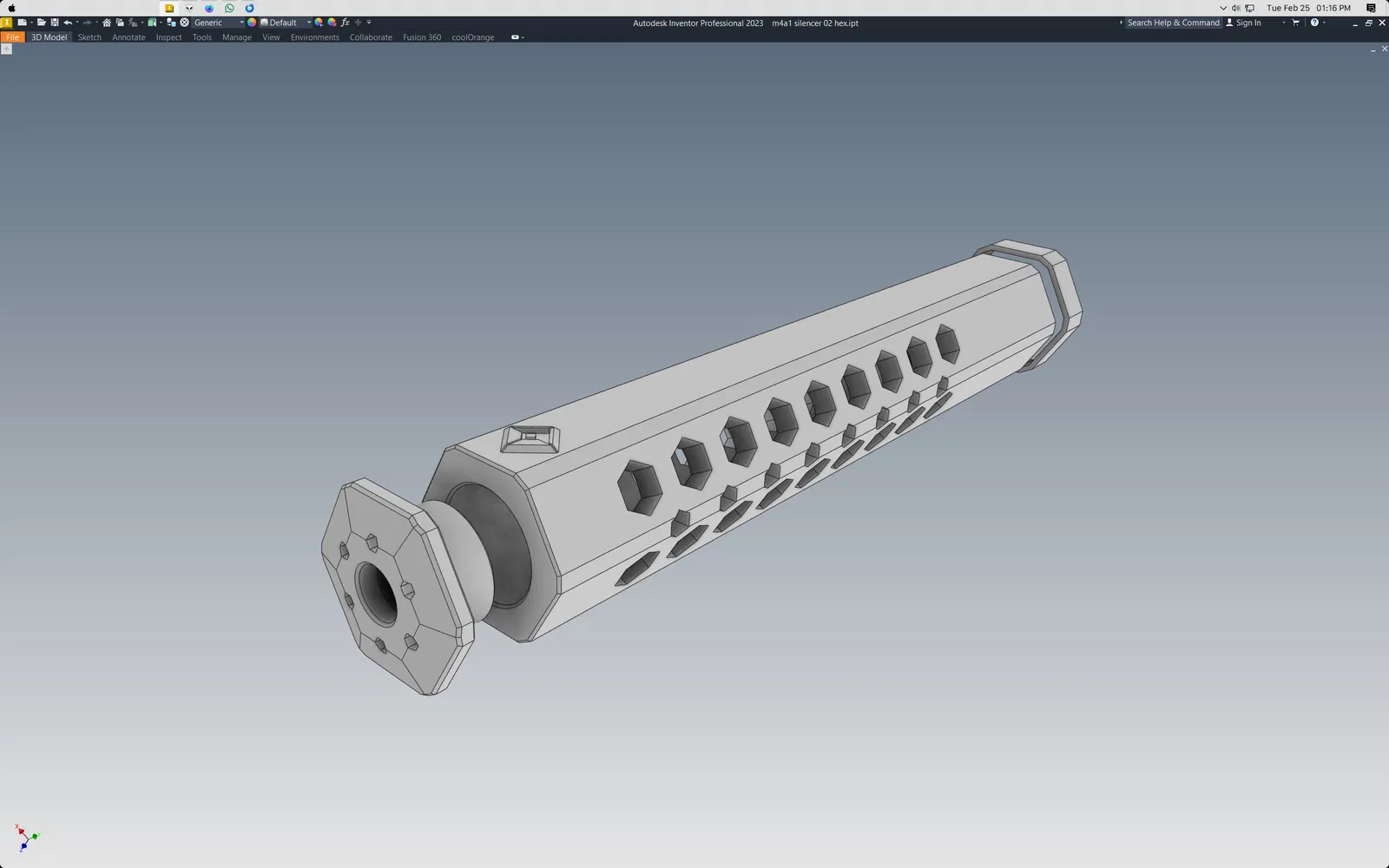Customize the Quick Access Toolbar dropdown

tap(369, 23)
